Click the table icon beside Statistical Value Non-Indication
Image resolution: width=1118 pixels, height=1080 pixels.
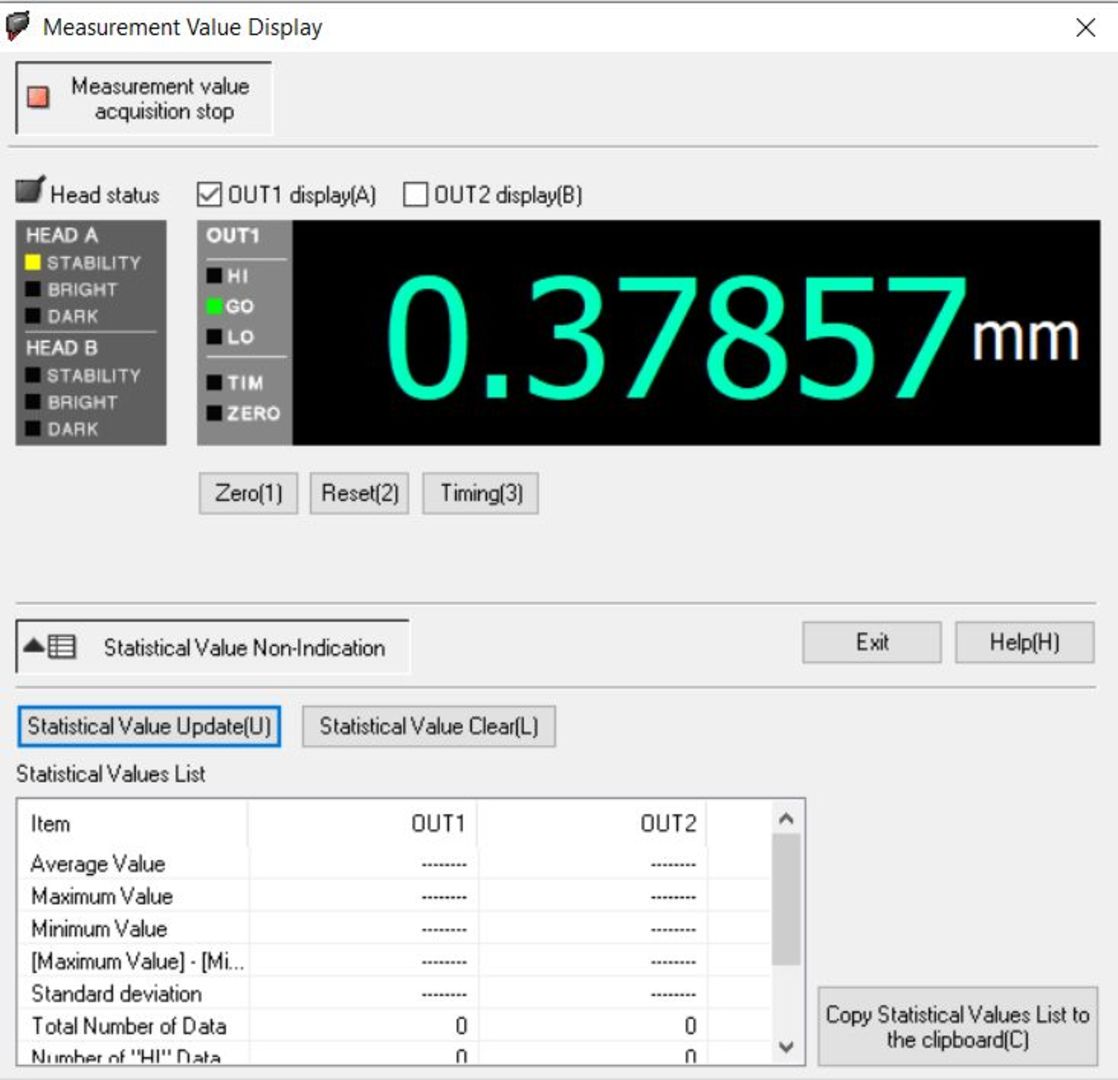pyautogui.click(x=61, y=647)
